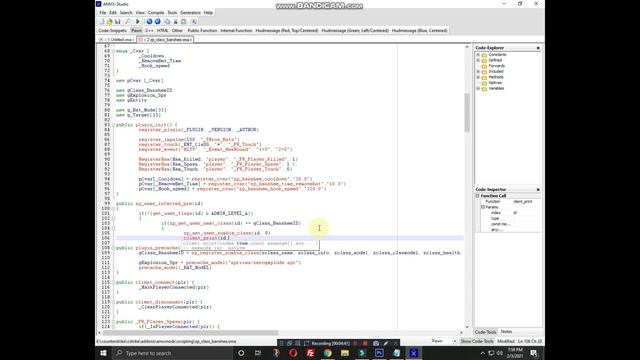Click the green Compile play icon
Image resolution: width=640 pixels, height=360 pixels.
click(138, 22)
